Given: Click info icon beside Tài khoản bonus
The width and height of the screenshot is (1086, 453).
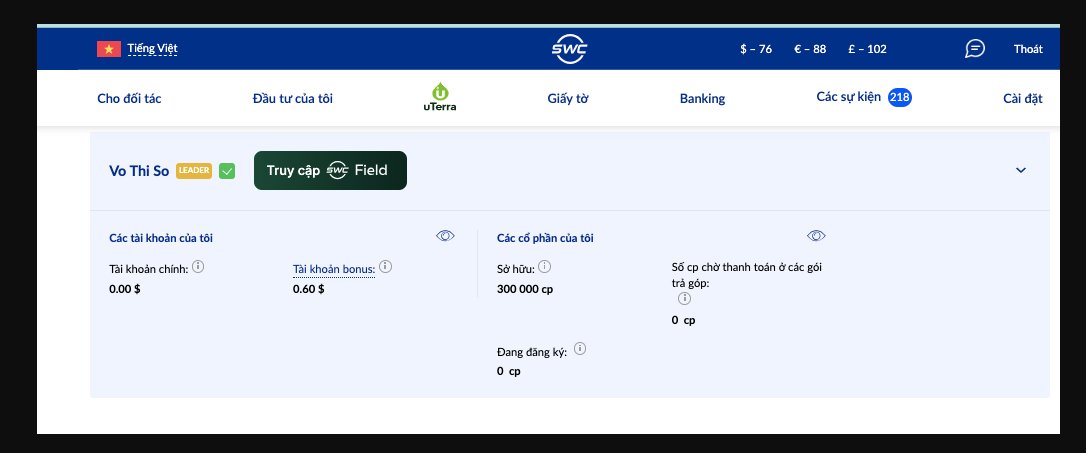Looking at the screenshot, I should pos(385,266).
